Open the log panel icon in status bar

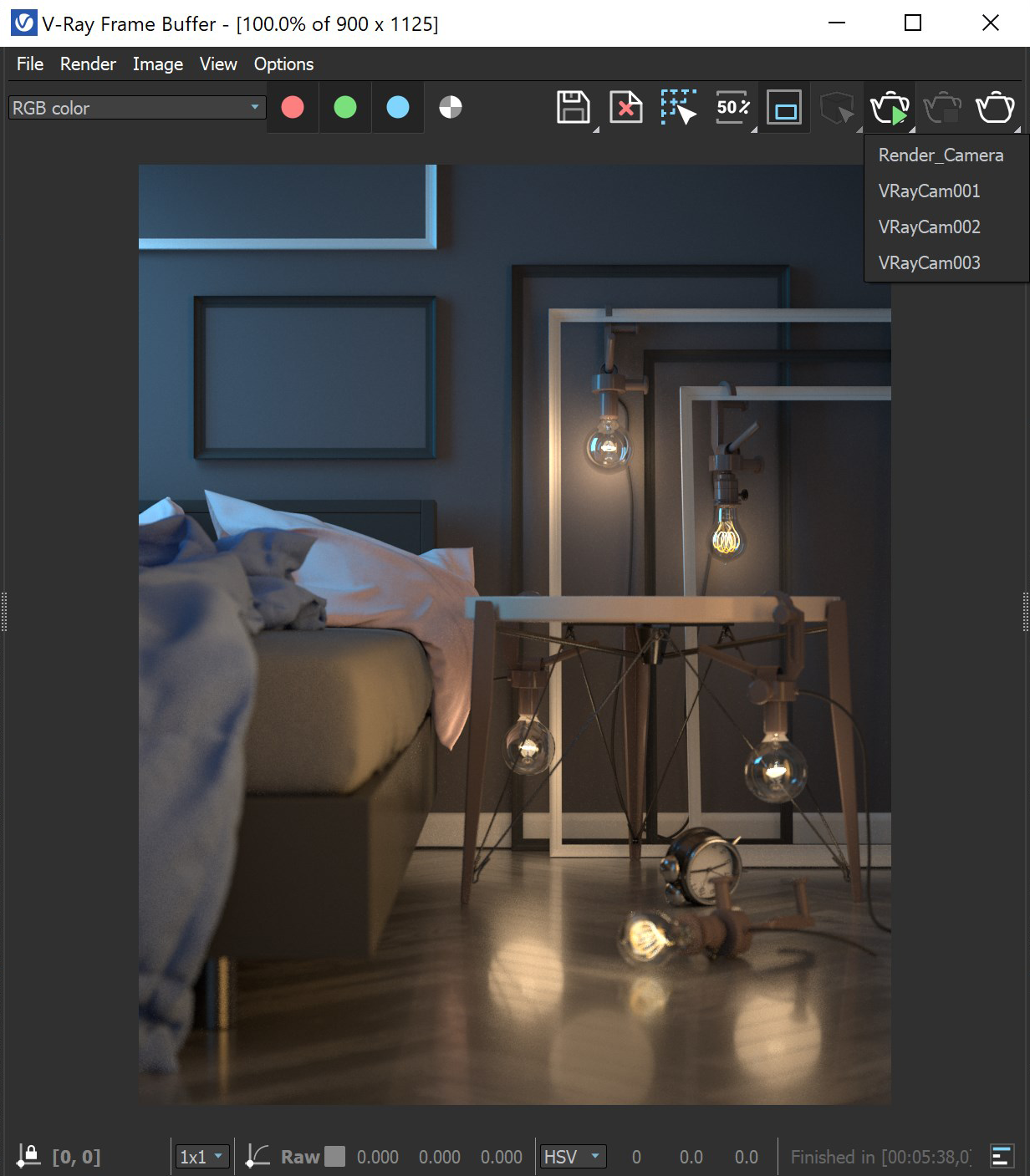[x=1002, y=1156]
